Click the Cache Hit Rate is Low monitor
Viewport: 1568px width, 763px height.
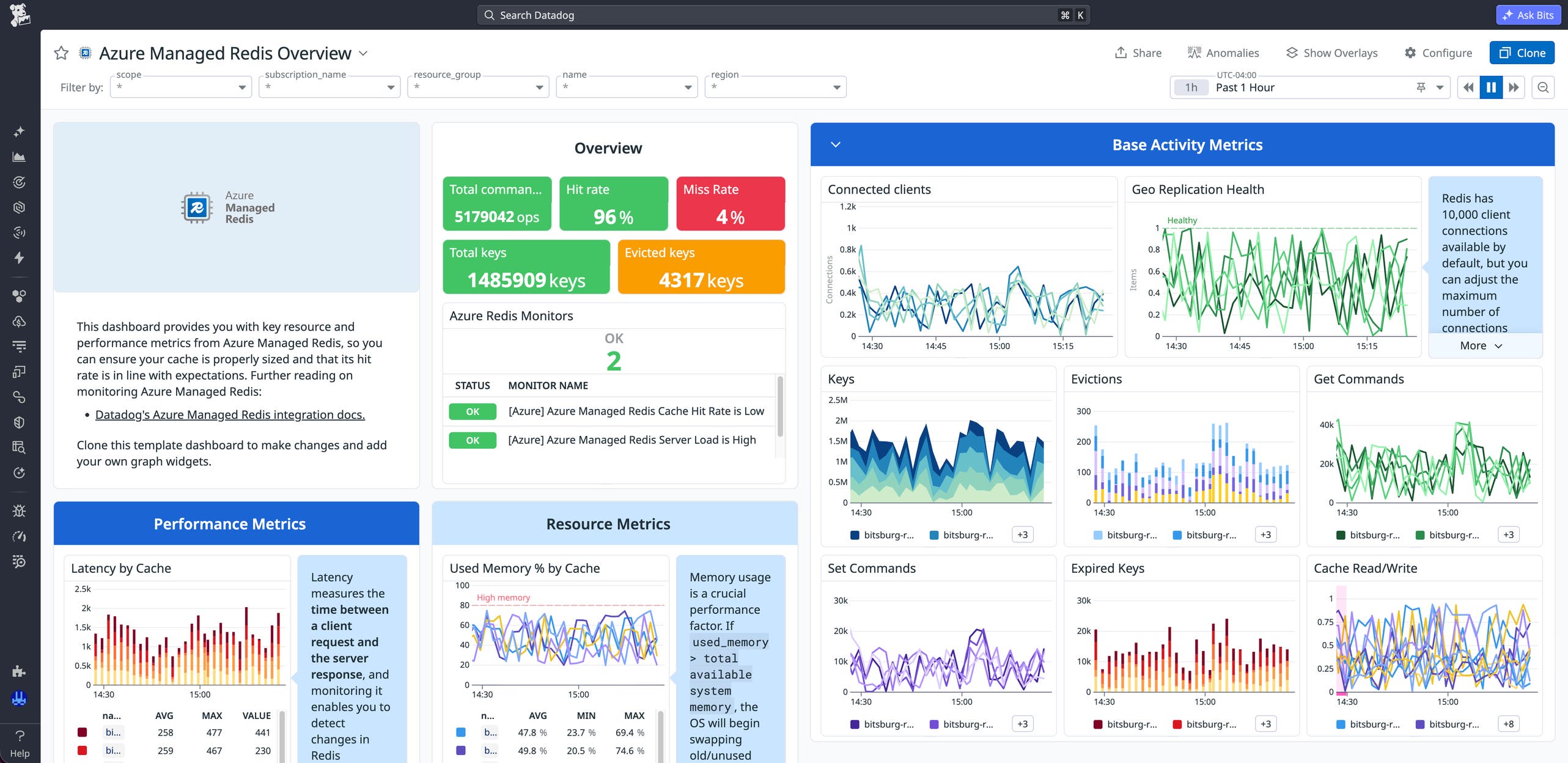[x=636, y=411]
